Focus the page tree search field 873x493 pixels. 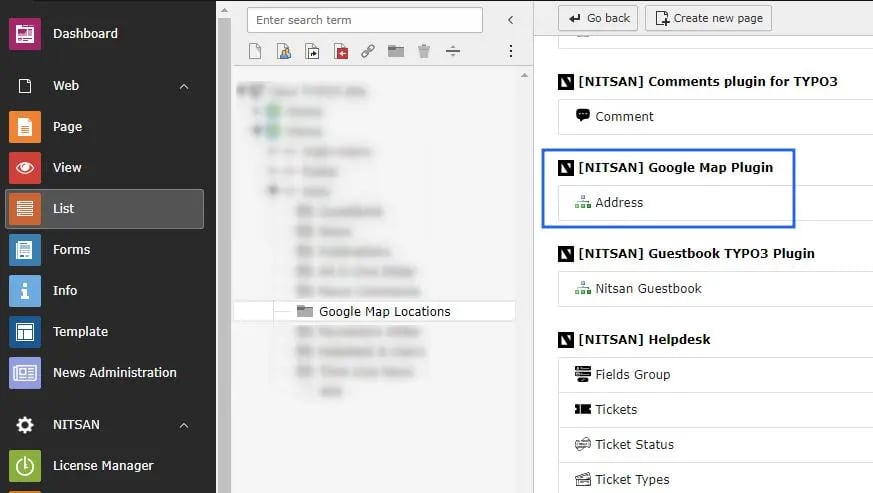click(365, 20)
